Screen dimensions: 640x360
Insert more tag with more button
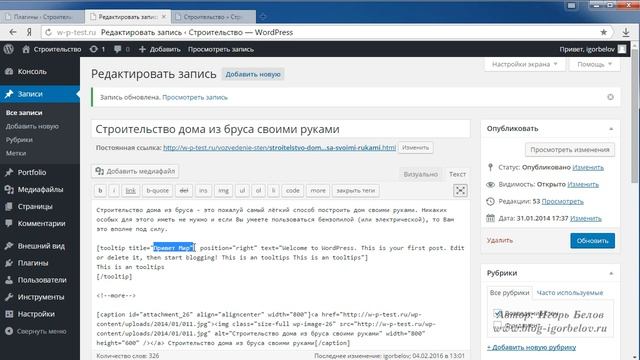(318, 191)
